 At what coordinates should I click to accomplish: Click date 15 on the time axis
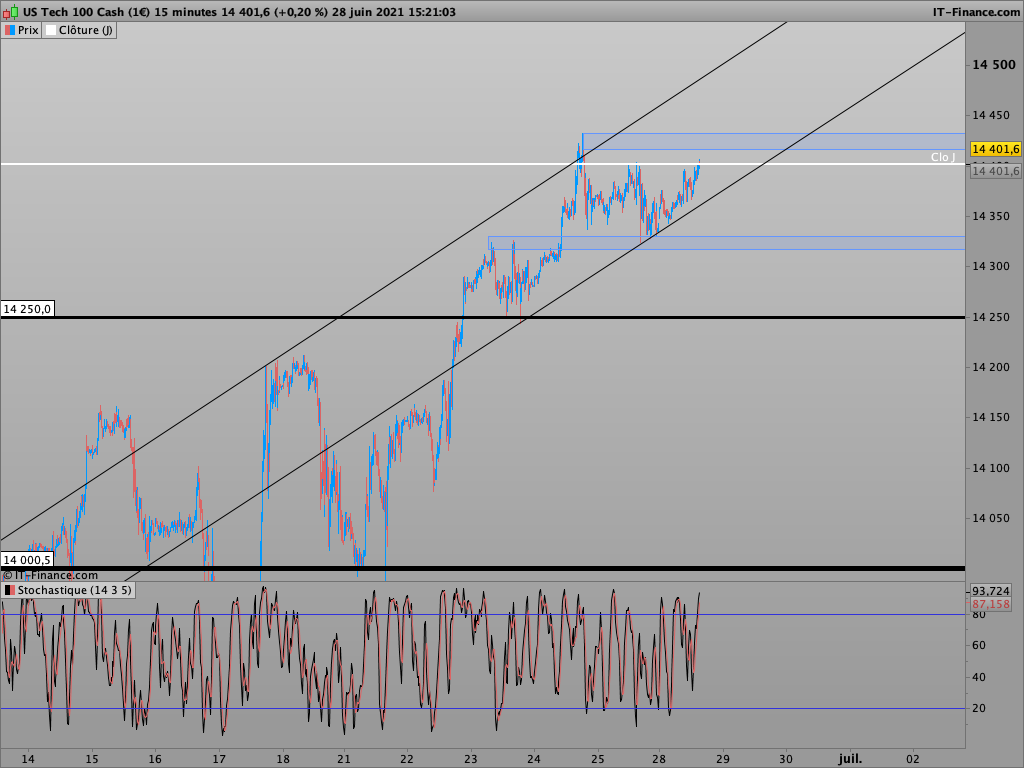tap(91, 759)
